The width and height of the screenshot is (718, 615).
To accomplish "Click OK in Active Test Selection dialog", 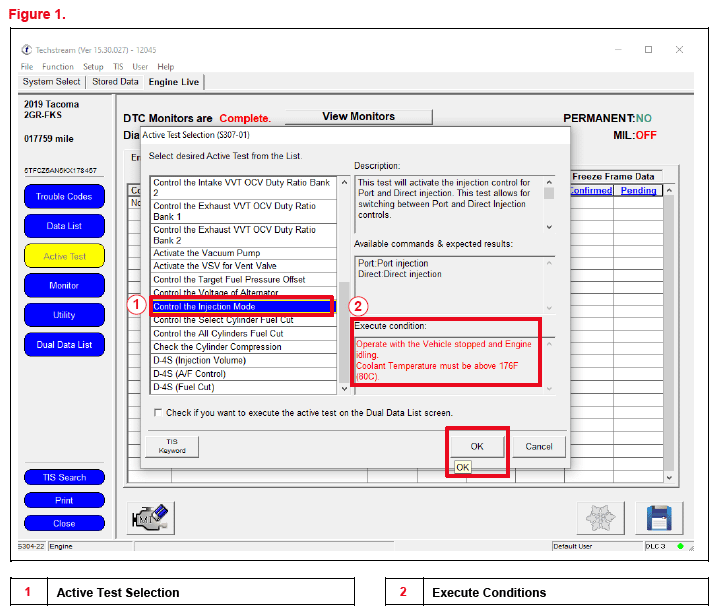I will point(477,446).
